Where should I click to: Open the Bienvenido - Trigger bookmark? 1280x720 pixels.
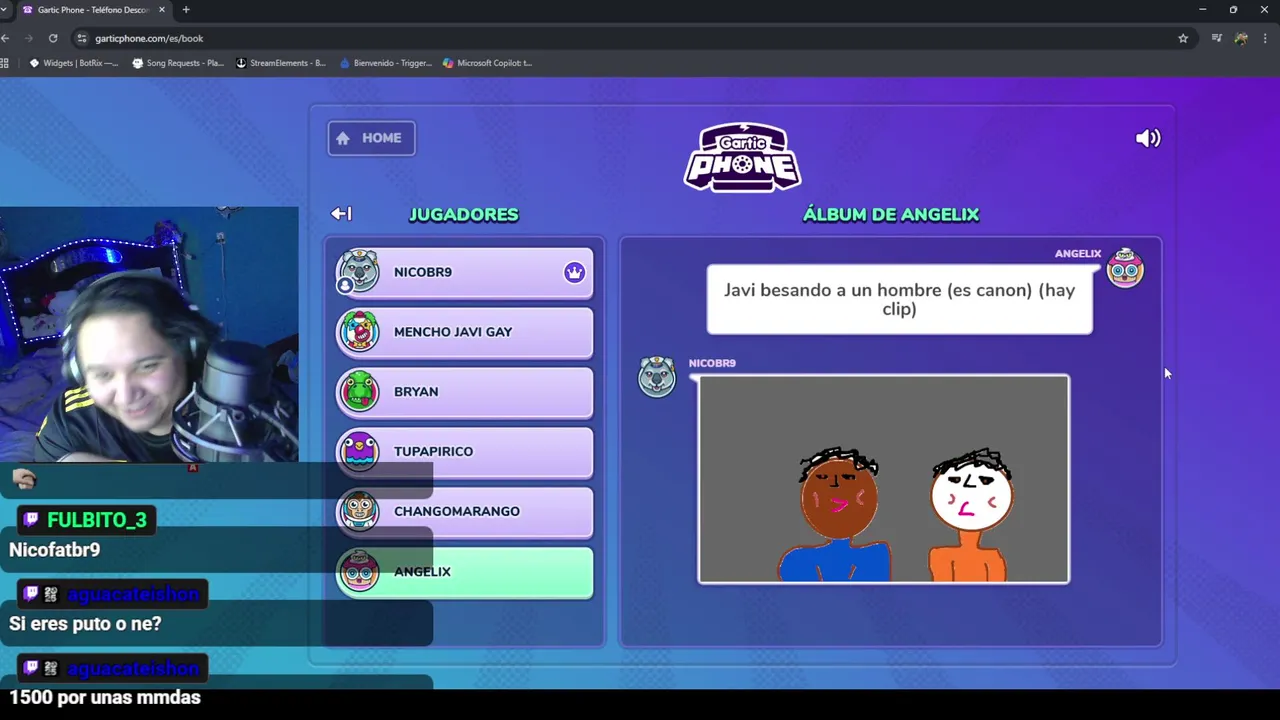coord(385,63)
